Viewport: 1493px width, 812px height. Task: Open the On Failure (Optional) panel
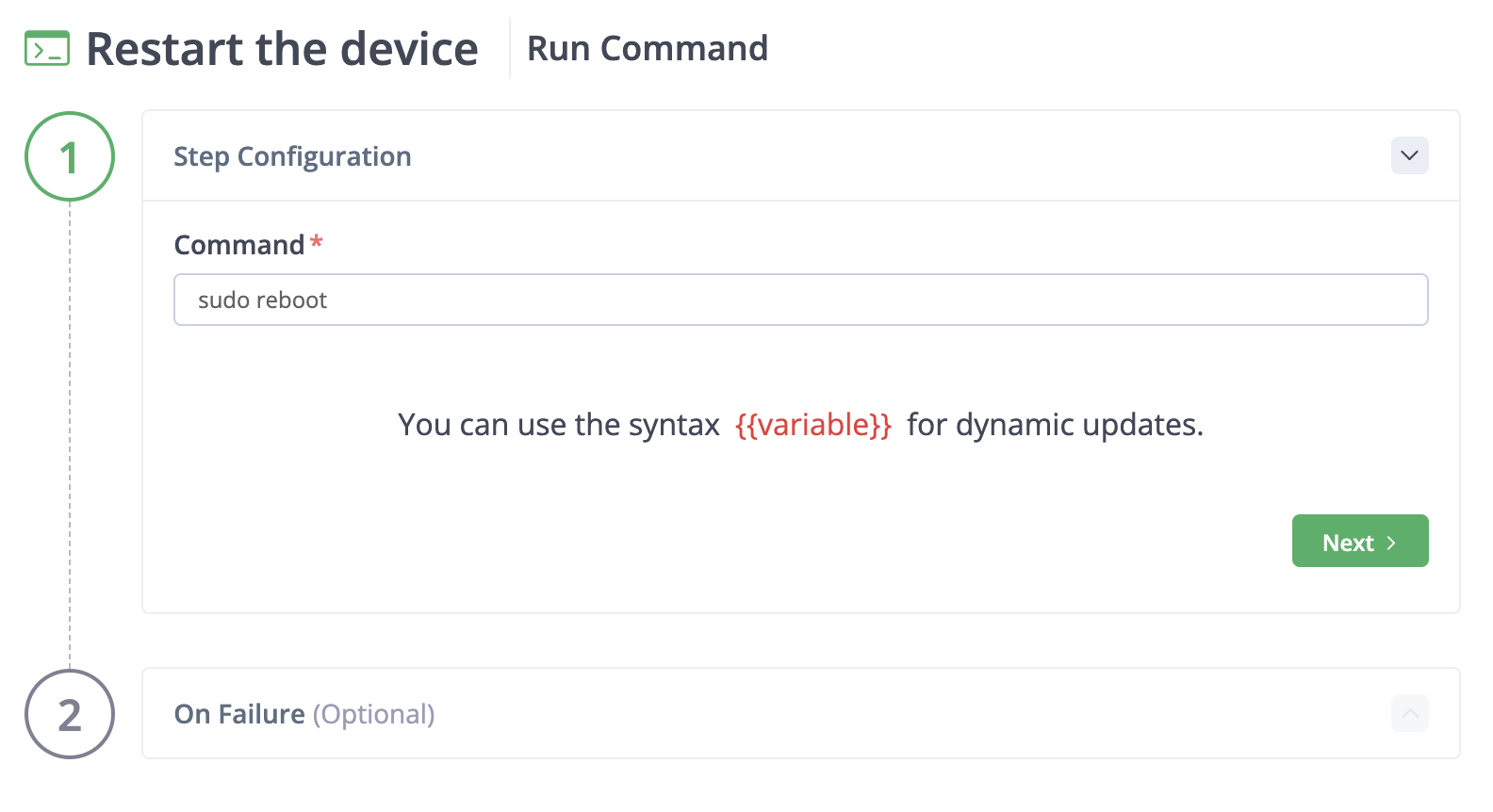click(801, 713)
